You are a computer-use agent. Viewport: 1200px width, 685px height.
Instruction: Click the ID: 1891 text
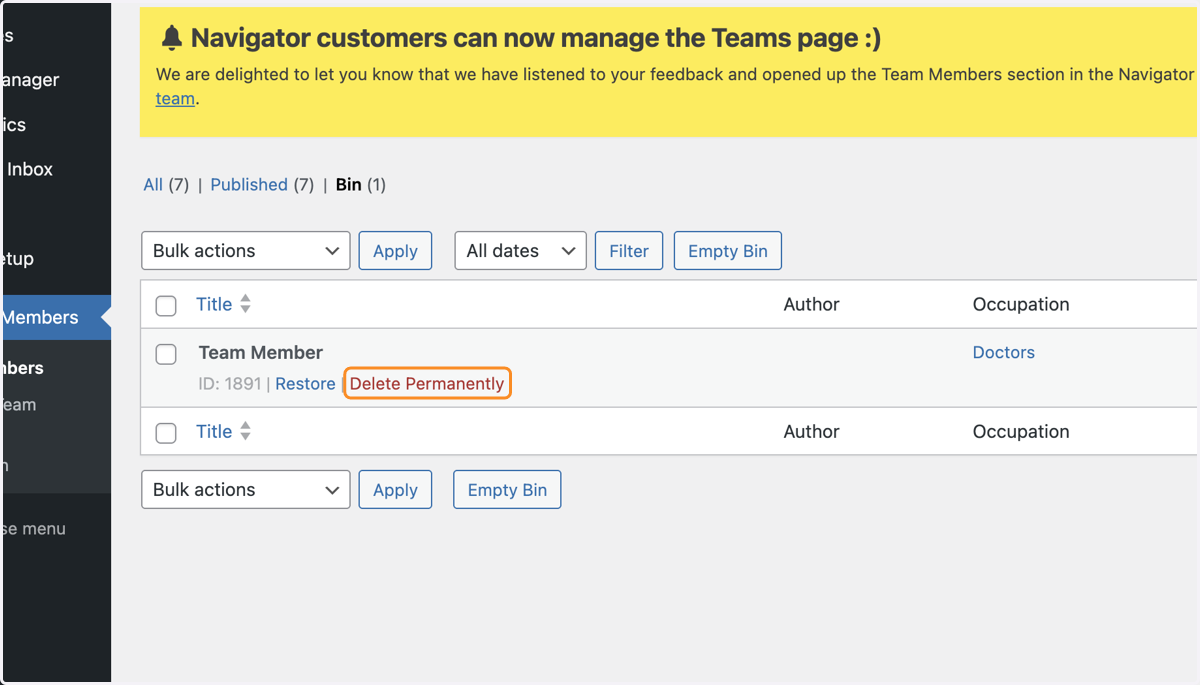click(x=230, y=384)
